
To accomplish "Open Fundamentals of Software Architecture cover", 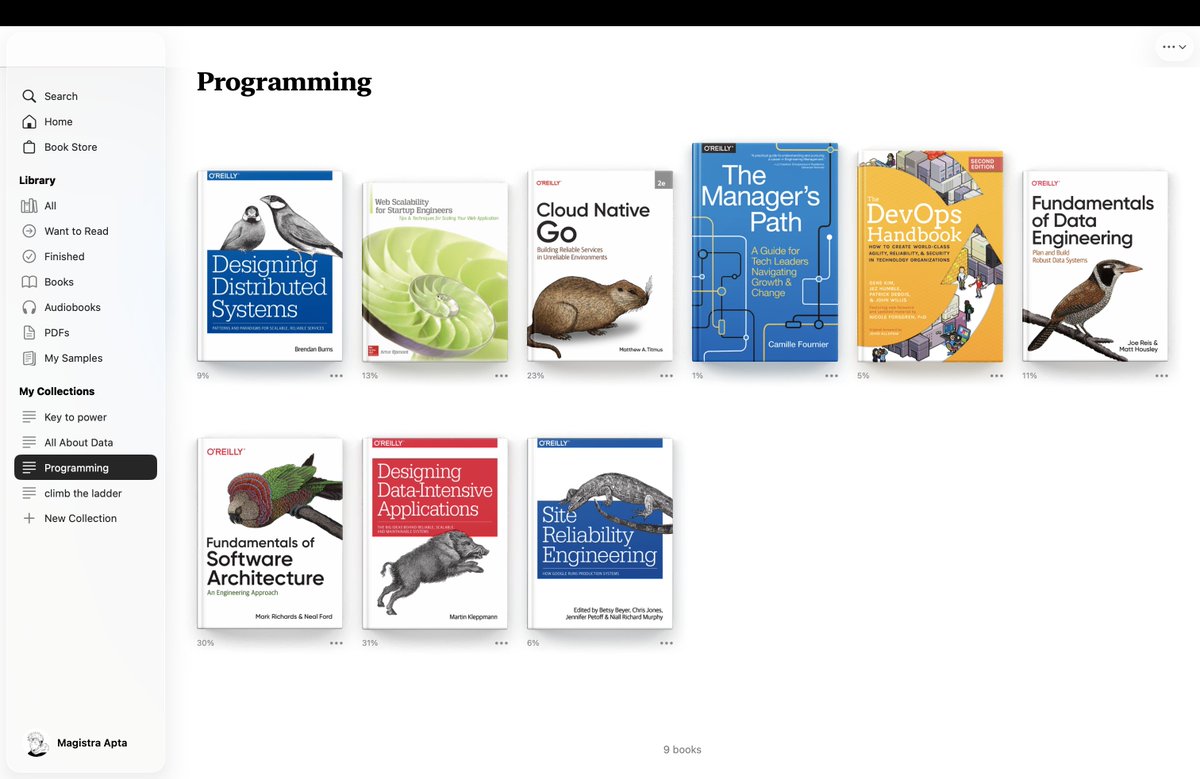I will tap(270, 533).
